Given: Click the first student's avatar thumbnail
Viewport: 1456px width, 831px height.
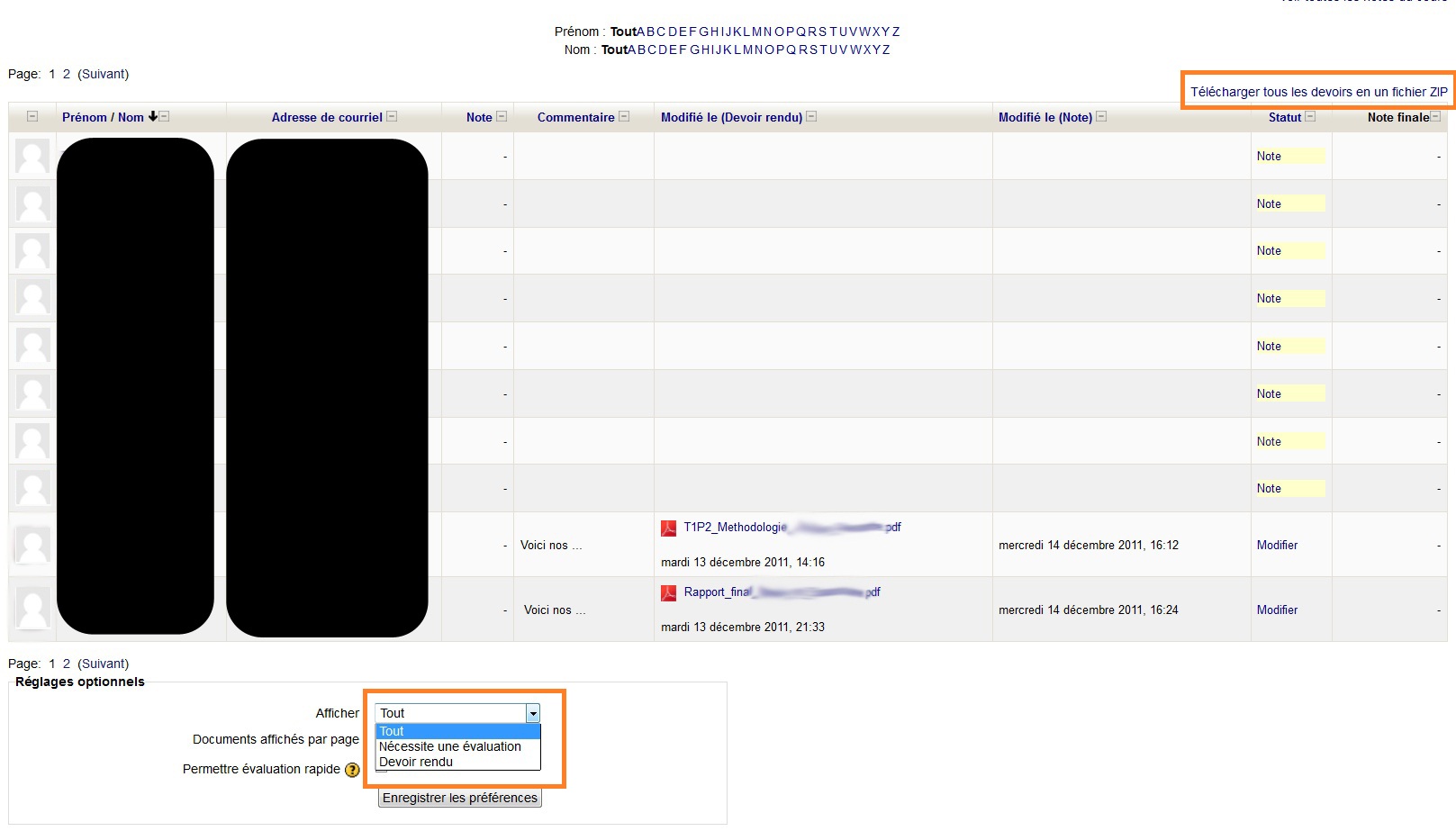Looking at the screenshot, I should pyautogui.click(x=33, y=157).
